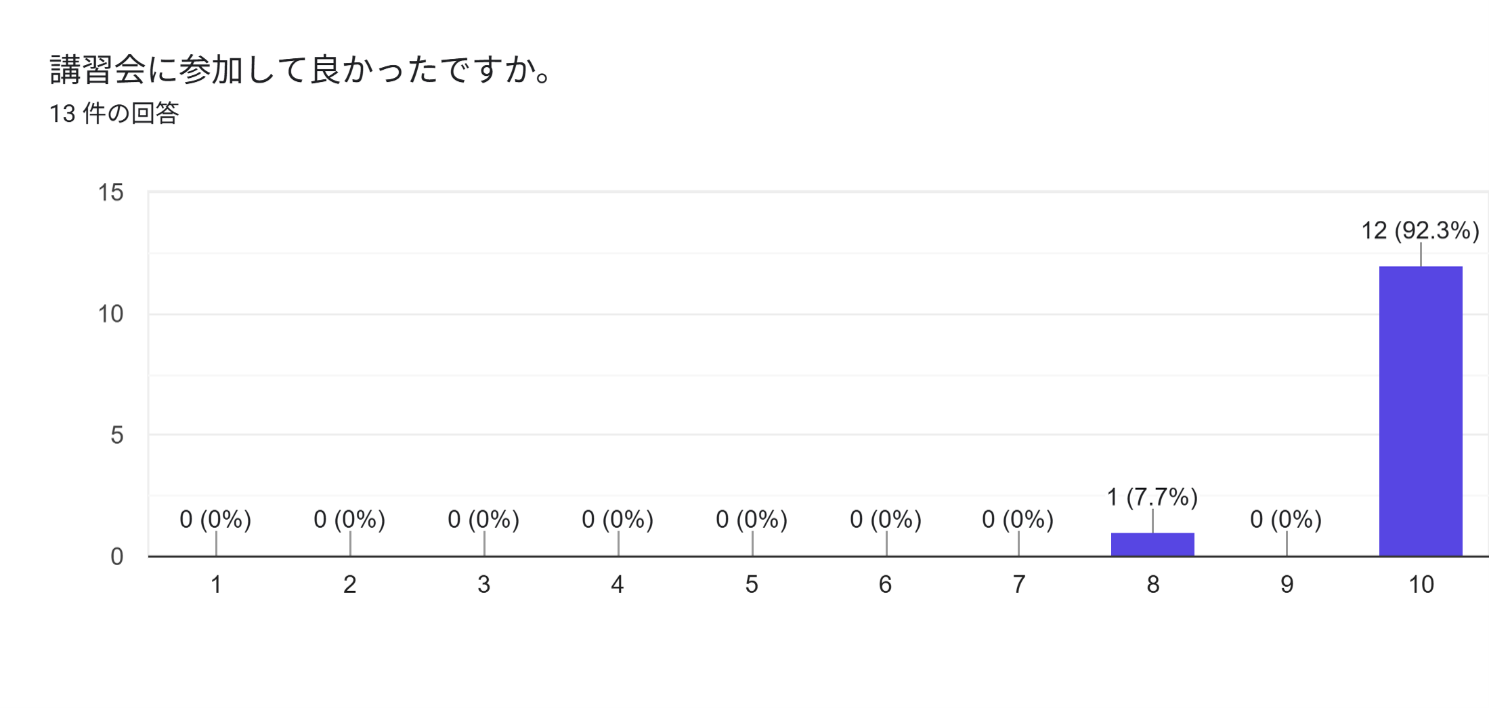Click x-axis label 7
The height and width of the screenshot is (708, 1489).
coord(1019,585)
